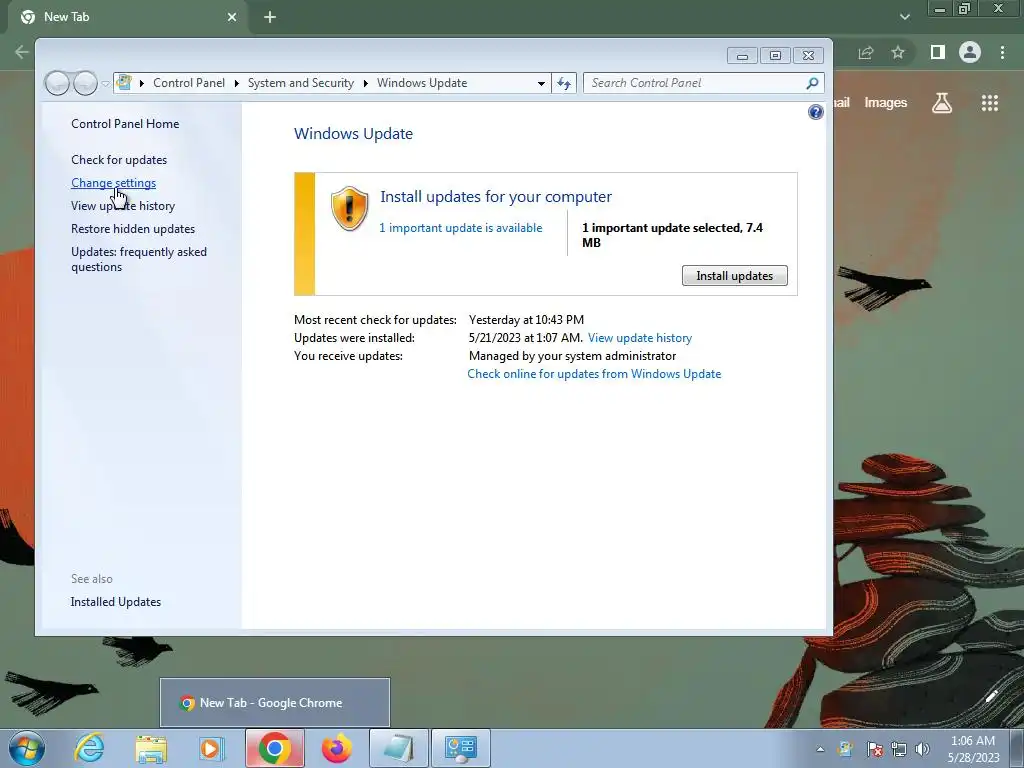This screenshot has height=768, width=1024.
Task: Click the taskbar clock showing 1:06 AM
Action: pos(973,749)
